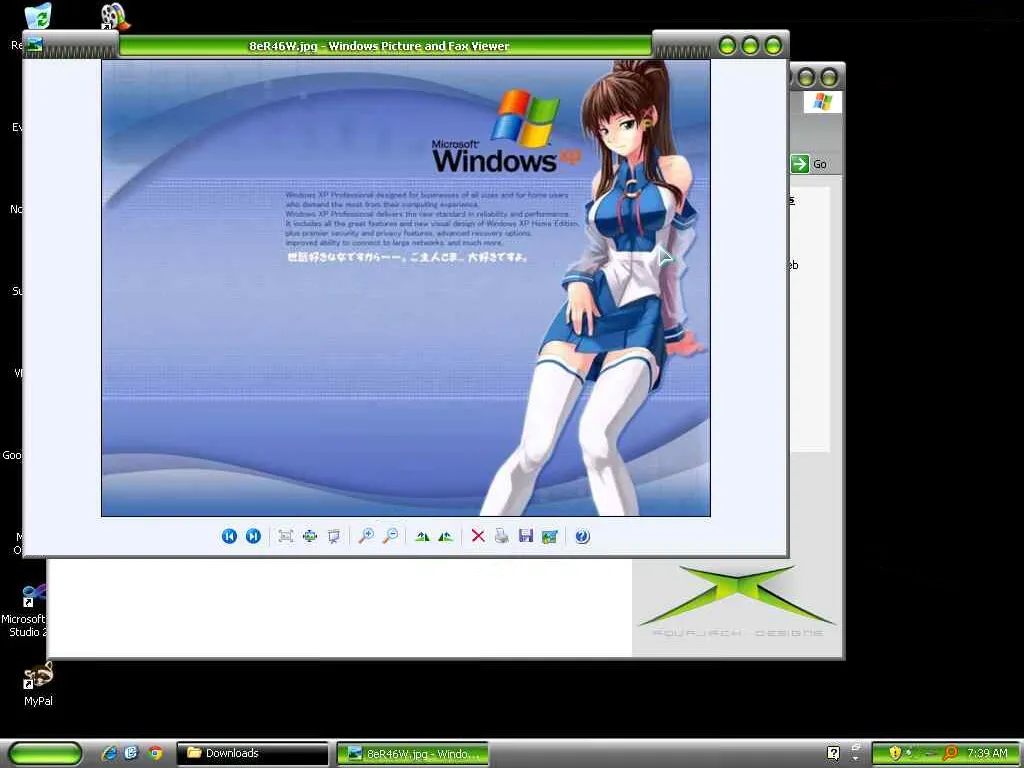
Task: Select the 8eR46W.jpg taskbar button
Action: (x=413, y=754)
